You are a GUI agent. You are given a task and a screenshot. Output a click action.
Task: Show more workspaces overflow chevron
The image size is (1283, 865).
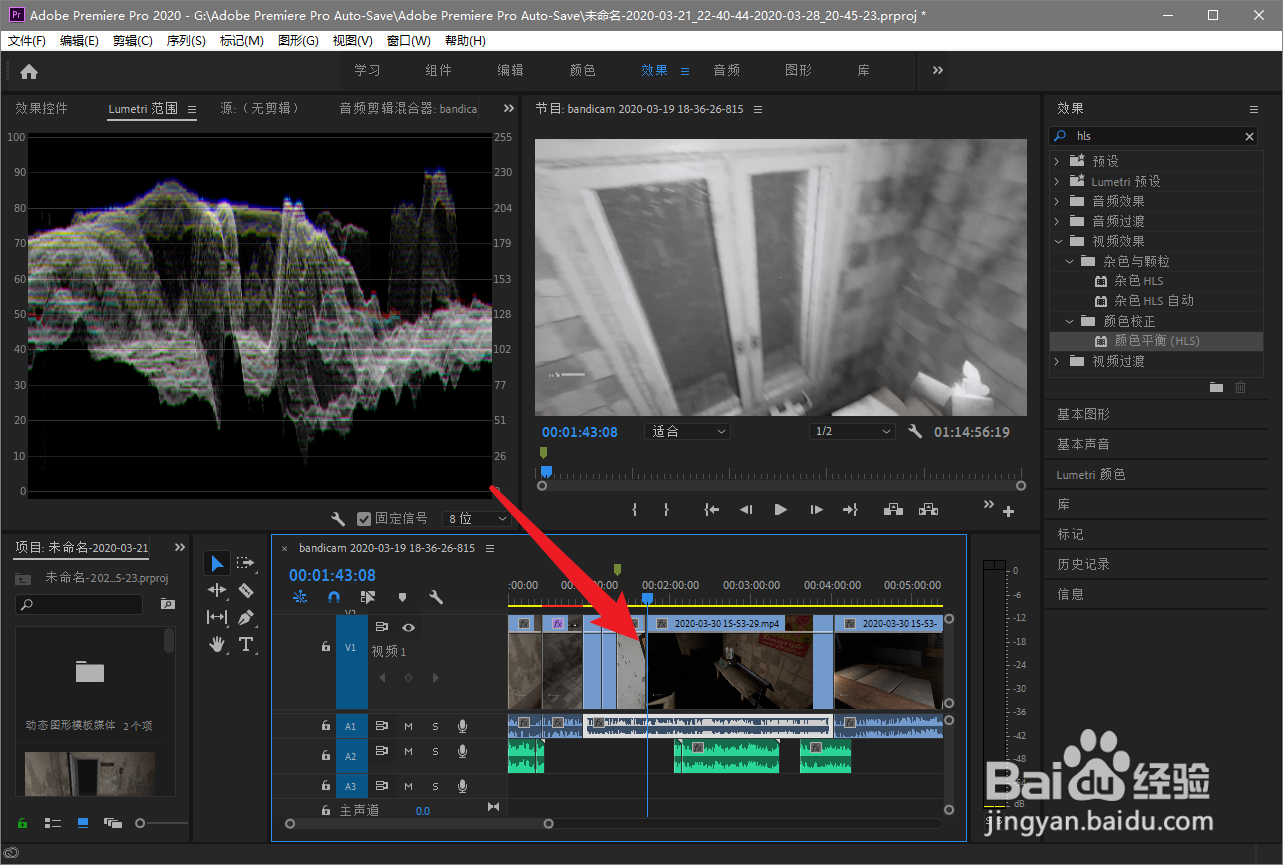coord(938,71)
